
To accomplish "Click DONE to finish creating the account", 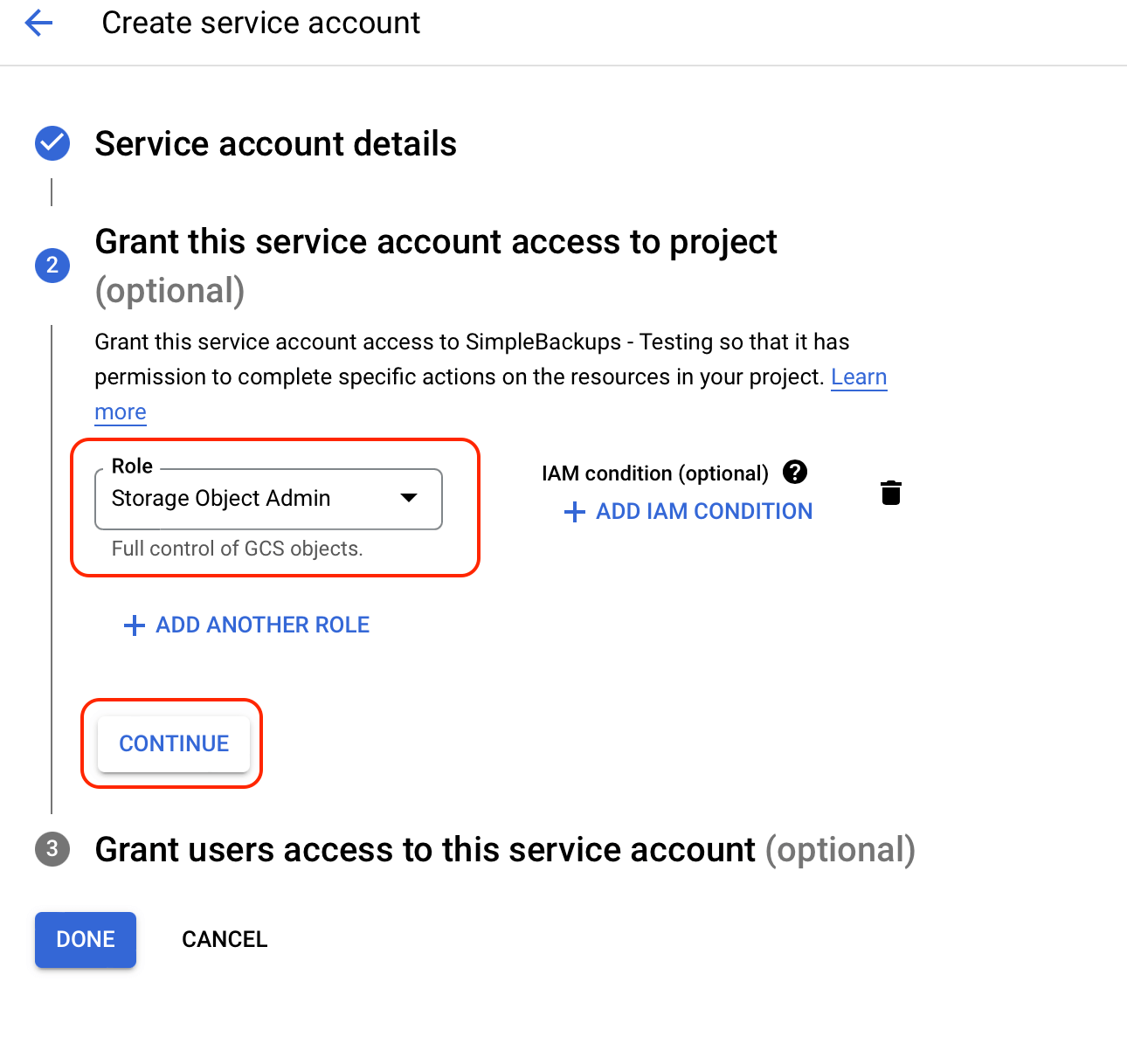I will (85, 939).
